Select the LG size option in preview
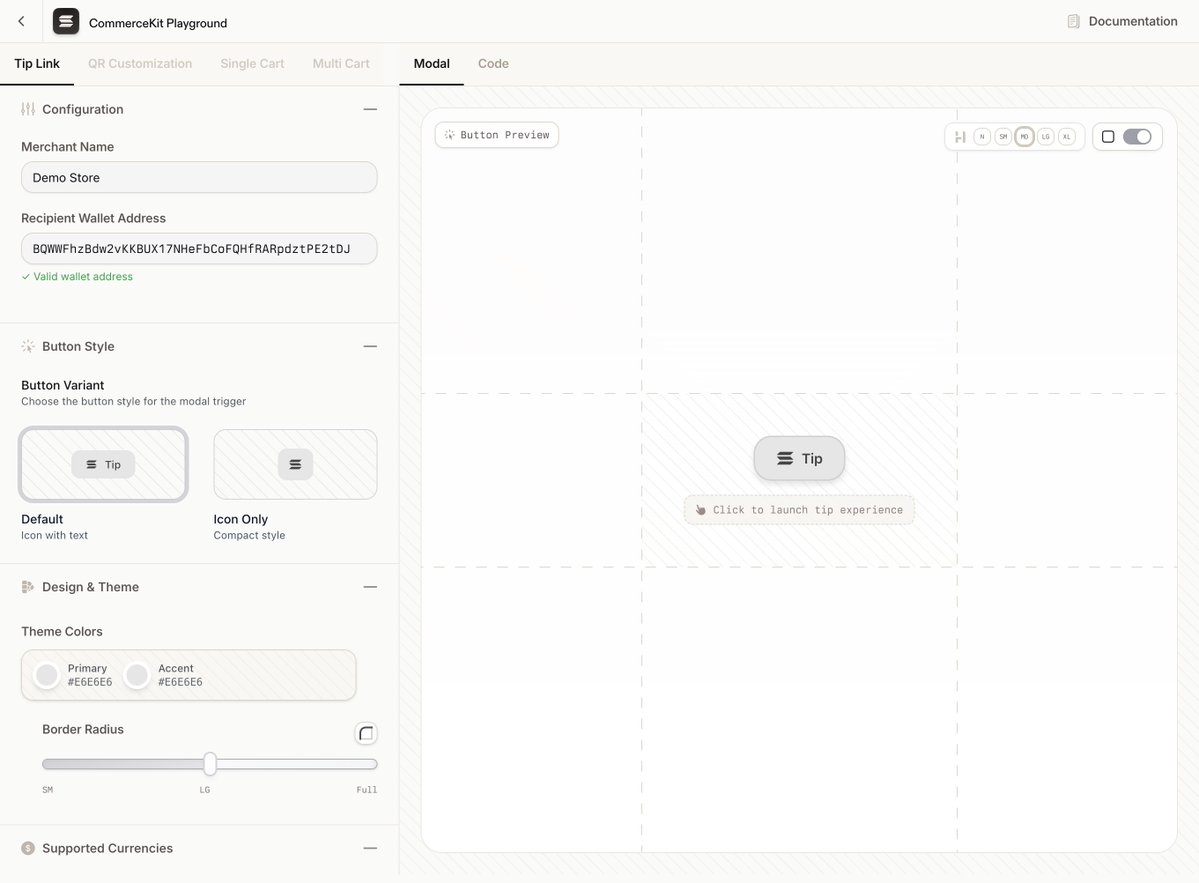The height and width of the screenshot is (883, 1199). pyautogui.click(x=1046, y=136)
